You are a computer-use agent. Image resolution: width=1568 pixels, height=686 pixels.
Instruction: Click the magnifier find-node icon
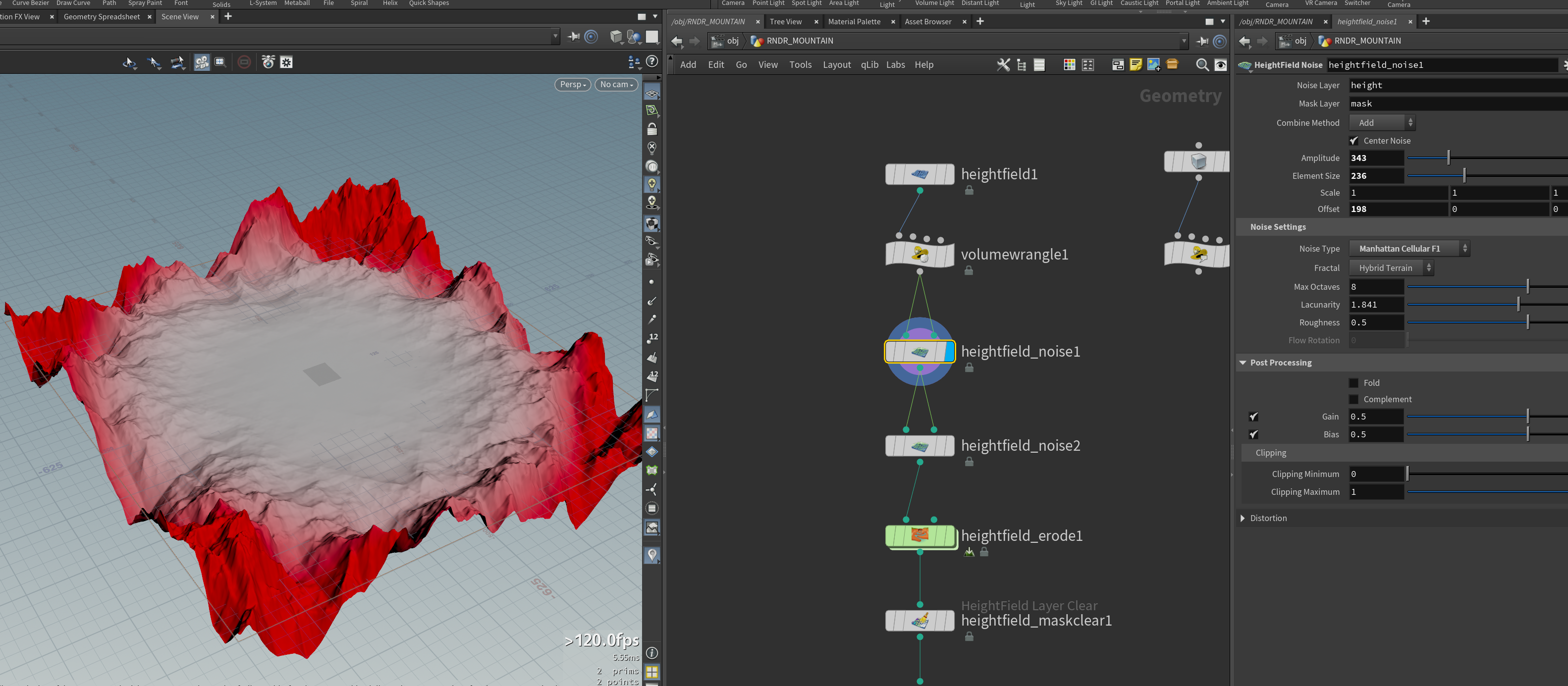(x=1202, y=64)
